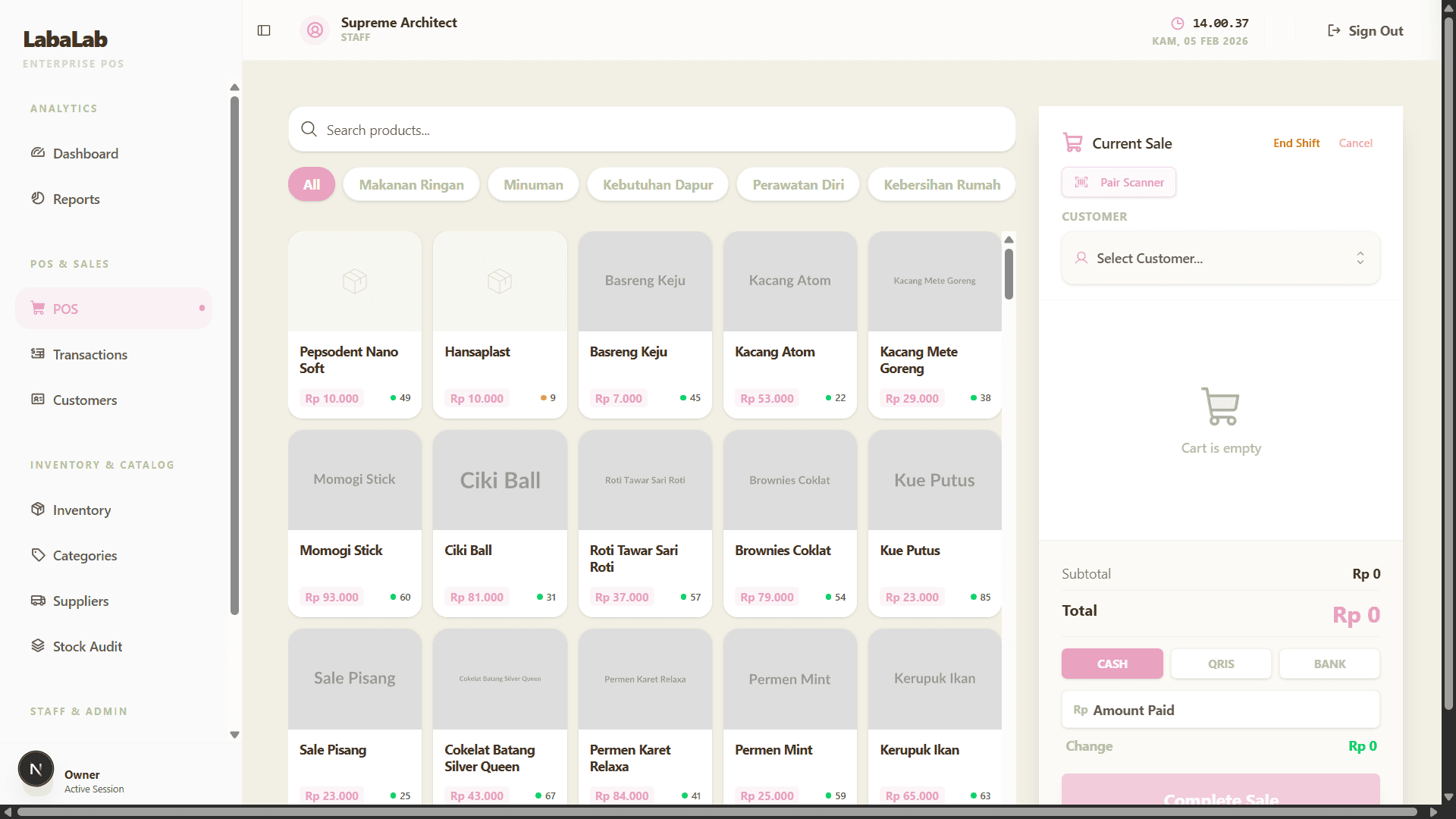Add Permen Mint to the cart
This screenshot has width=1456, height=819.
coord(789,717)
